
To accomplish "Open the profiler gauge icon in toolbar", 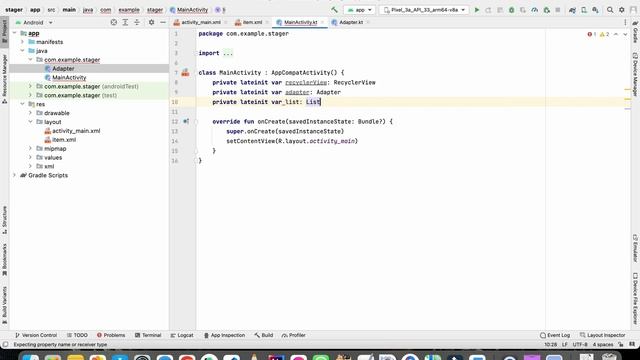I will [x=535, y=10].
